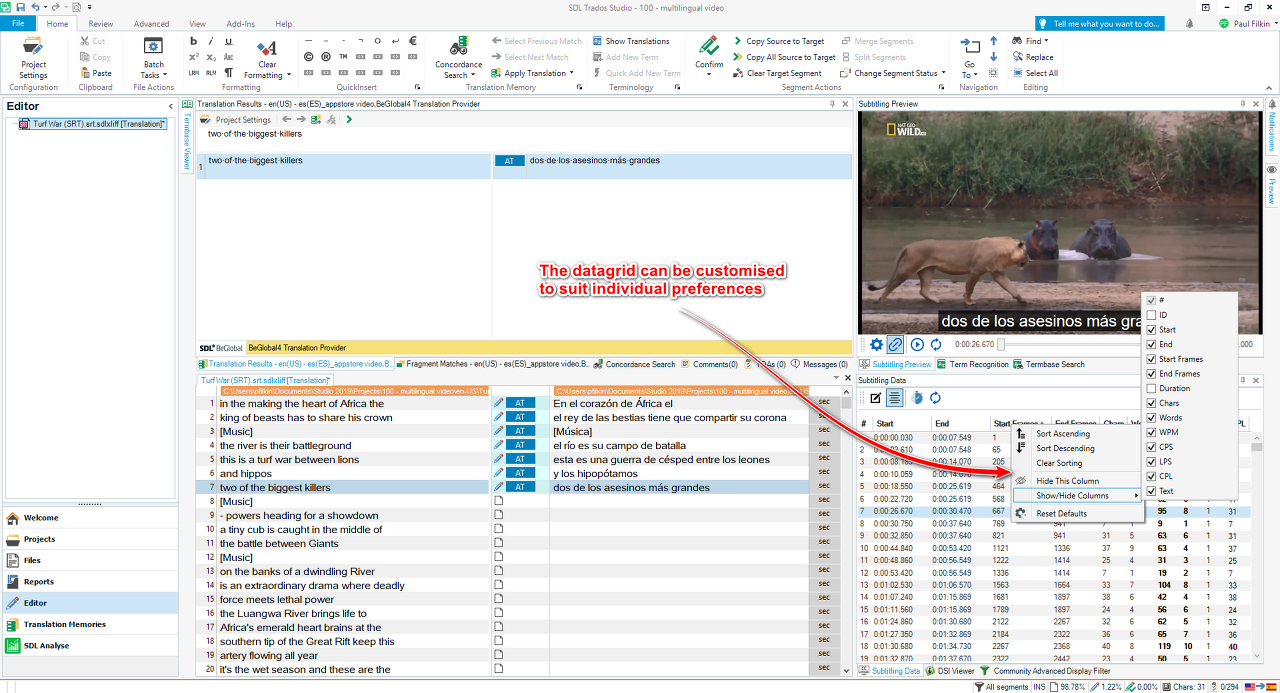Select the Turf War (SRT).srt.sdlxliff file
This screenshot has height=693, width=1280.
pos(92,124)
